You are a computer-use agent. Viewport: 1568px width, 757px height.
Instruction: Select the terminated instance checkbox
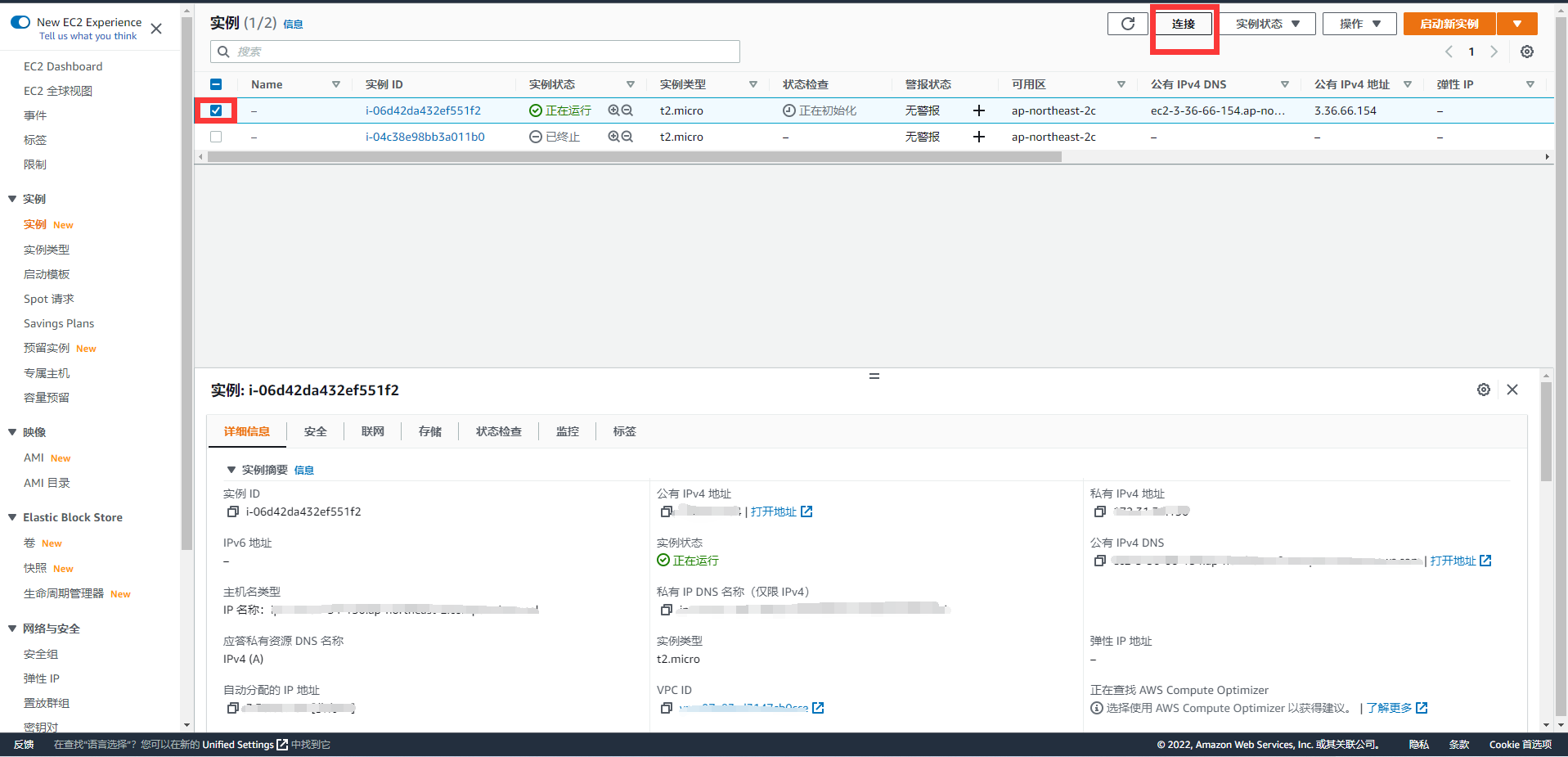(x=216, y=137)
